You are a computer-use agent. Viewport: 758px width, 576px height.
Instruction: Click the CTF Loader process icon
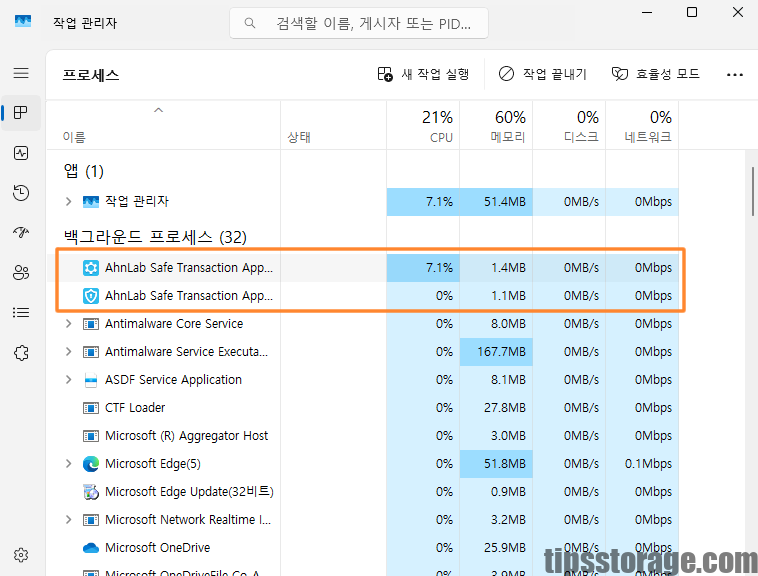click(91, 408)
